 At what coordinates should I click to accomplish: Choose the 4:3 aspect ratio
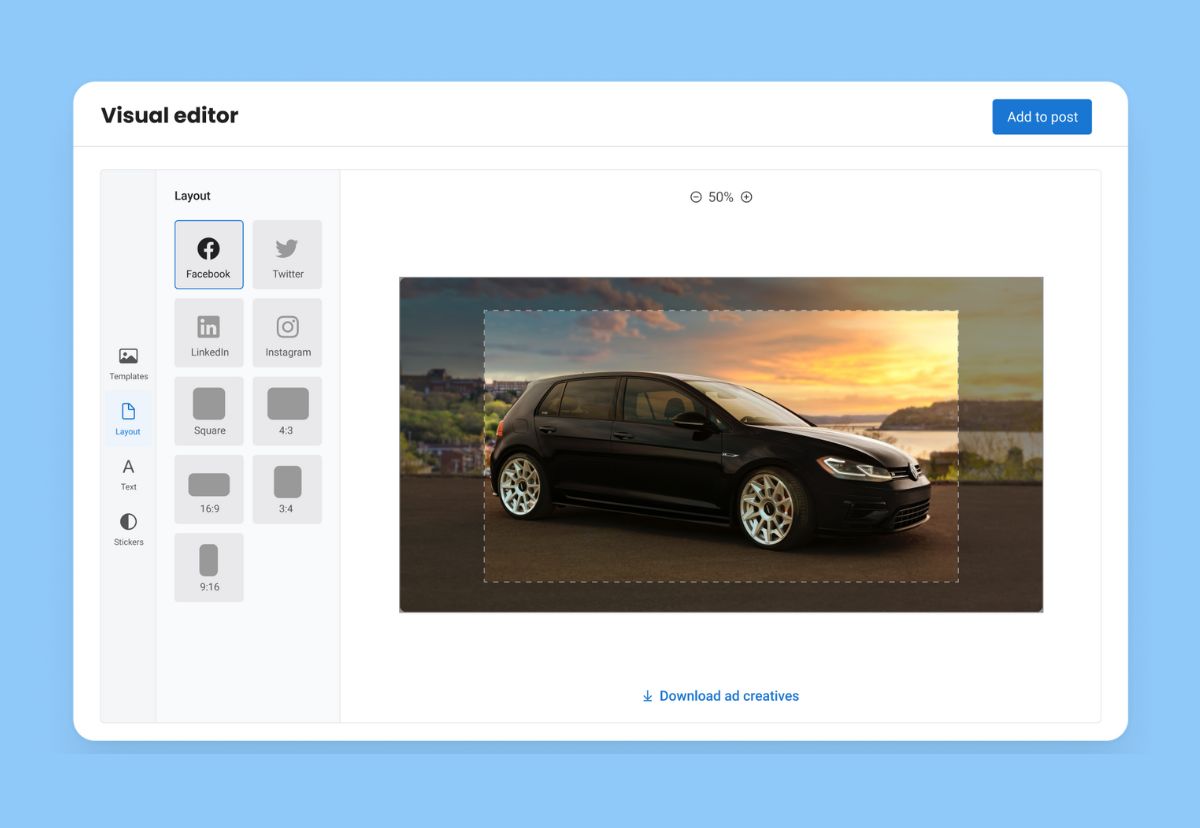tap(287, 411)
